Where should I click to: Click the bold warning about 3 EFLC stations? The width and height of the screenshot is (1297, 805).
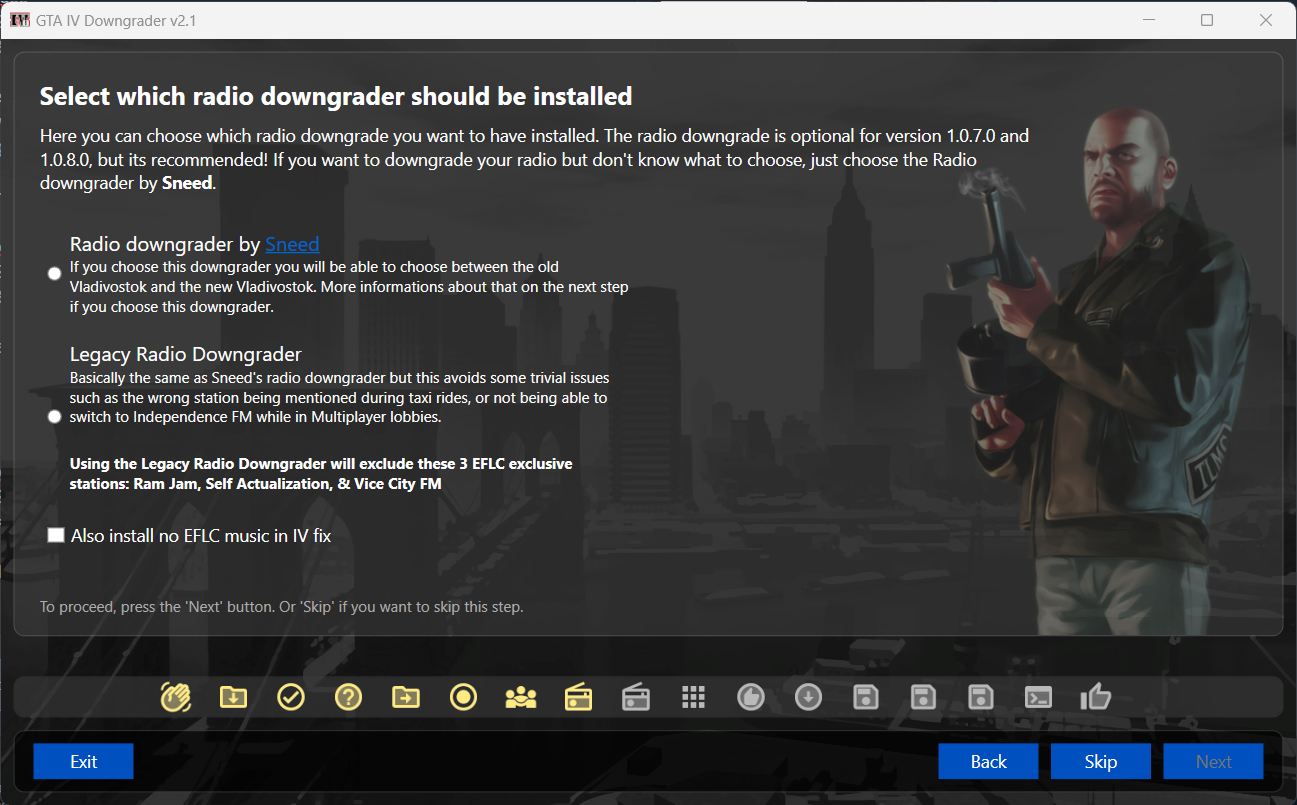pyautogui.click(x=321, y=474)
